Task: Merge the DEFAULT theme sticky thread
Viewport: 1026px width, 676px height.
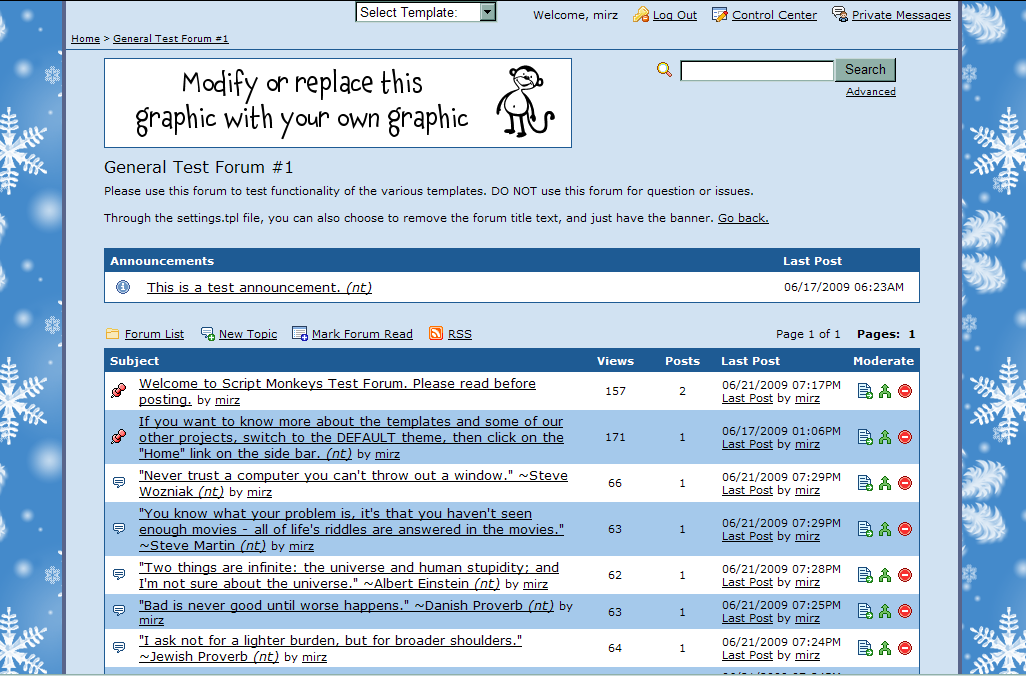Action: pyautogui.click(x=885, y=437)
